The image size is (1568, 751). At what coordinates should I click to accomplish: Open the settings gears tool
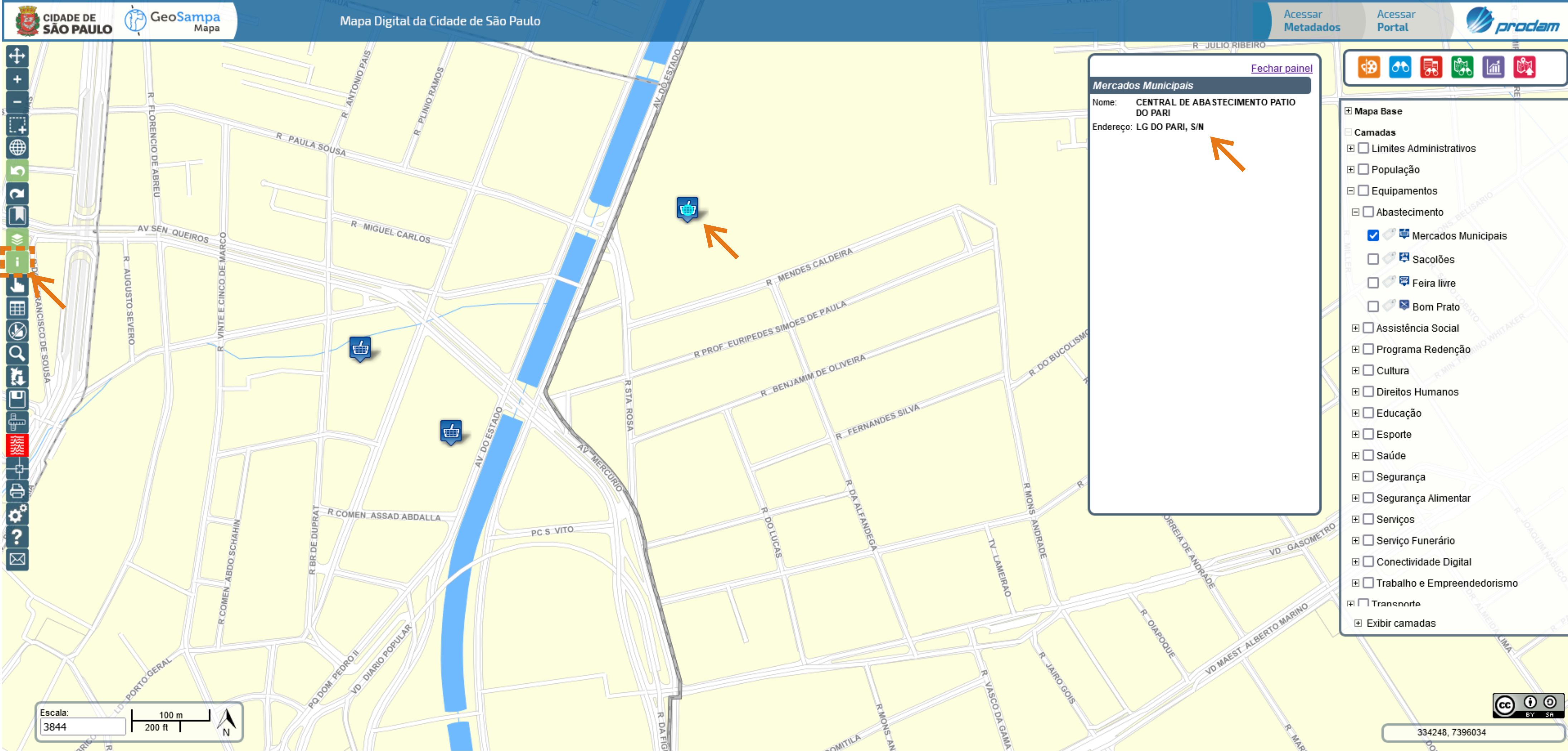coord(17,514)
